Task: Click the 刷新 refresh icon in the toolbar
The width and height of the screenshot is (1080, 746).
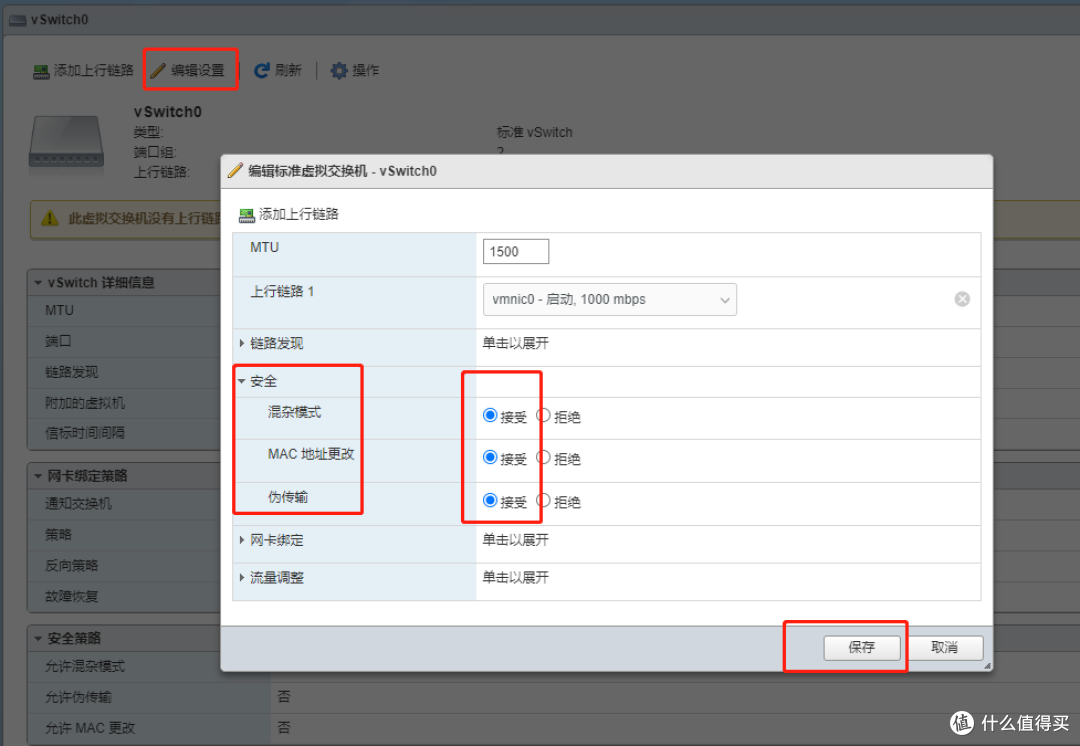Action: click(x=262, y=70)
